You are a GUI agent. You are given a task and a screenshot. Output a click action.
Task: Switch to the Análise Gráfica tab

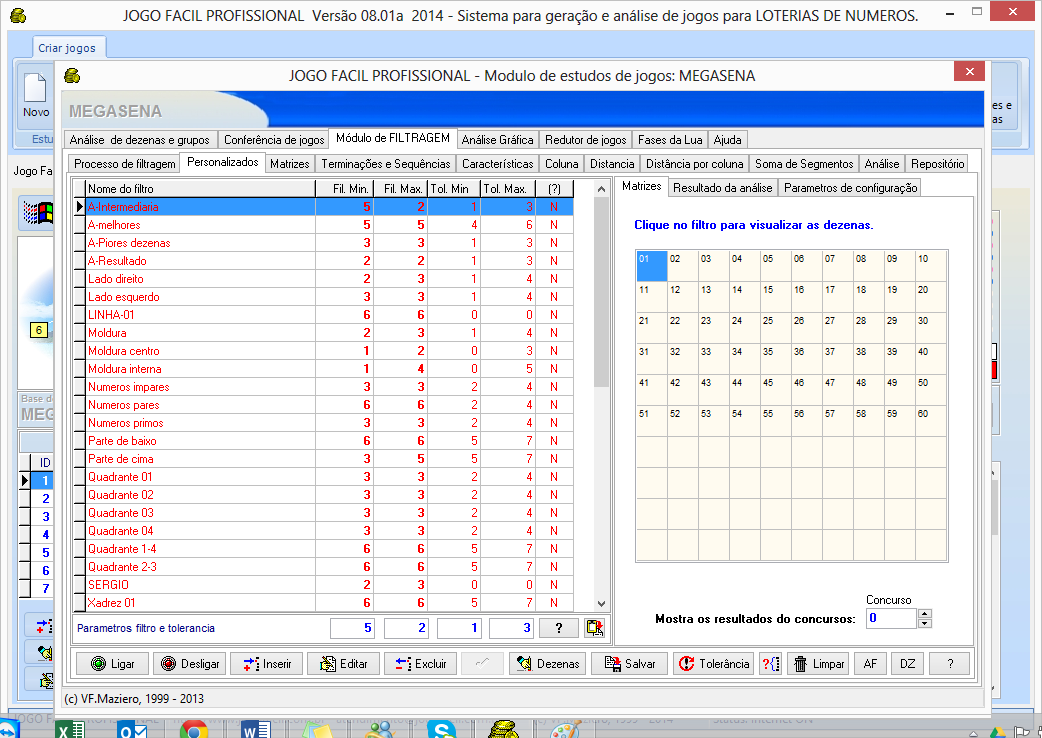point(497,140)
